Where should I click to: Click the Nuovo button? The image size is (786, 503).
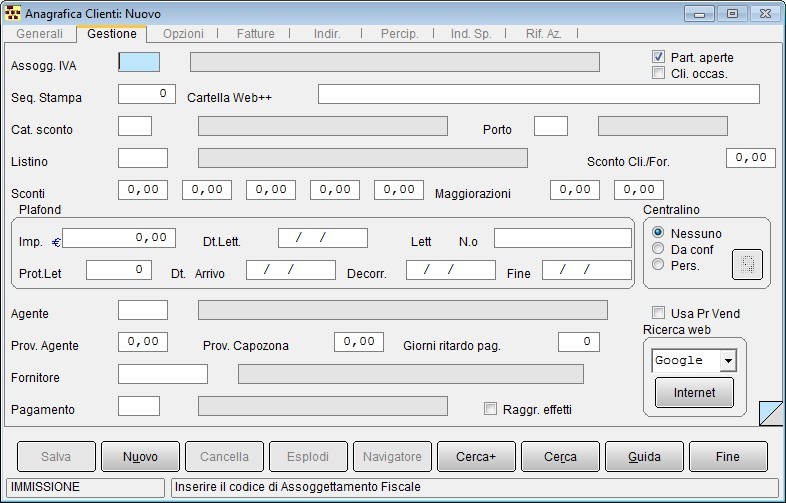click(x=140, y=456)
